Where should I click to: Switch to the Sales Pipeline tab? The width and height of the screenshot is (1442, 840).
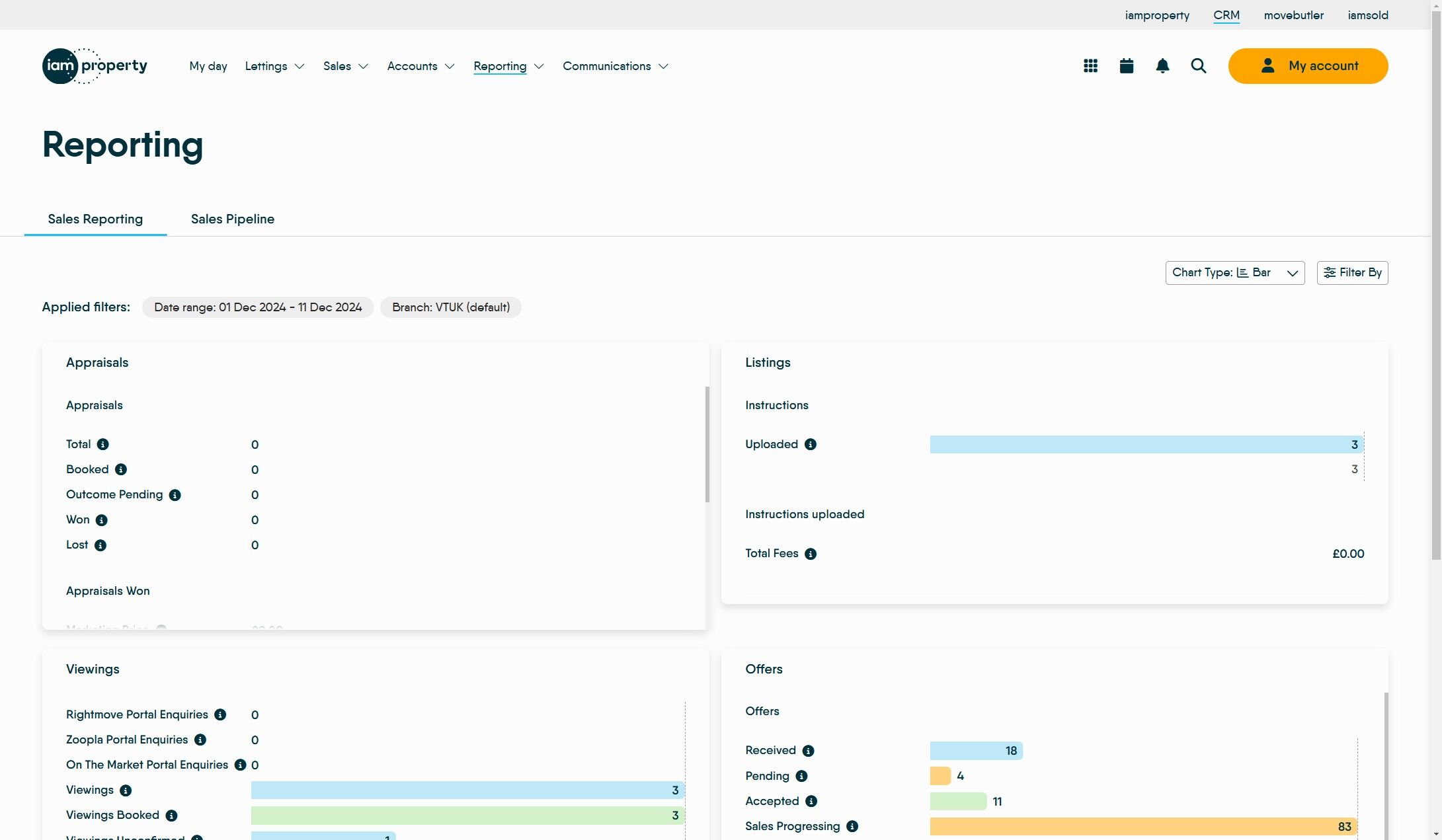pos(232,219)
